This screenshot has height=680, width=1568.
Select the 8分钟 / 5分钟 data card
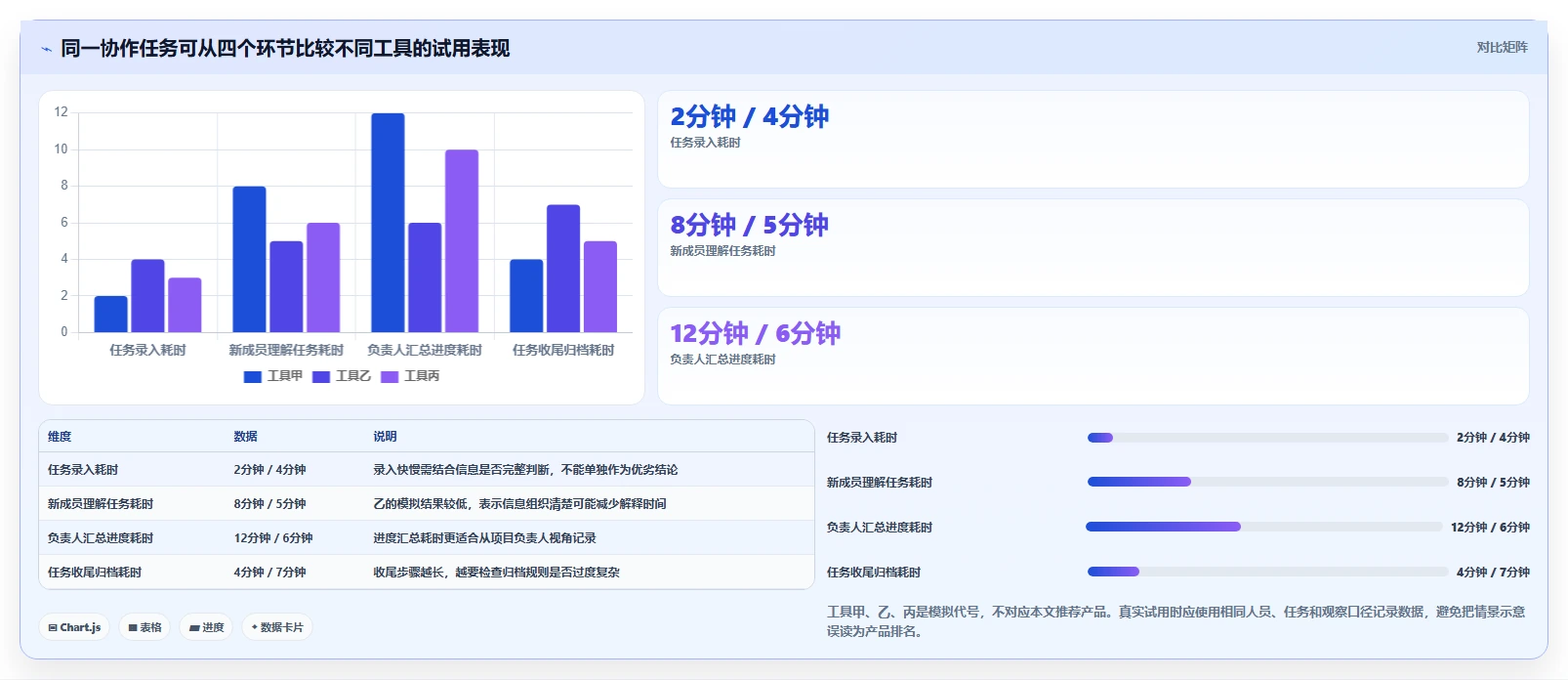1093,248
